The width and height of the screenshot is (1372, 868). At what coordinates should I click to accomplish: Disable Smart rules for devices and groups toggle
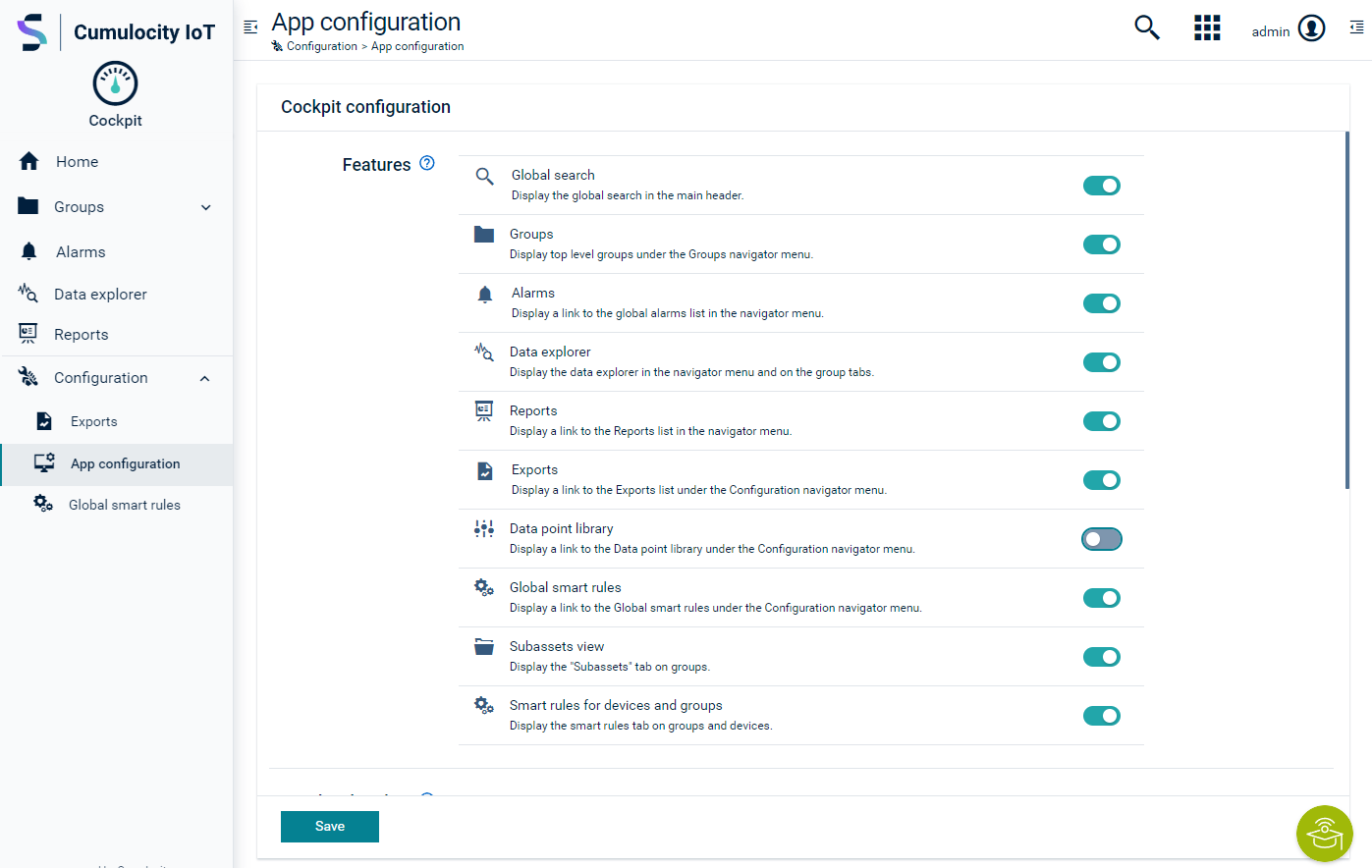[x=1102, y=716]
